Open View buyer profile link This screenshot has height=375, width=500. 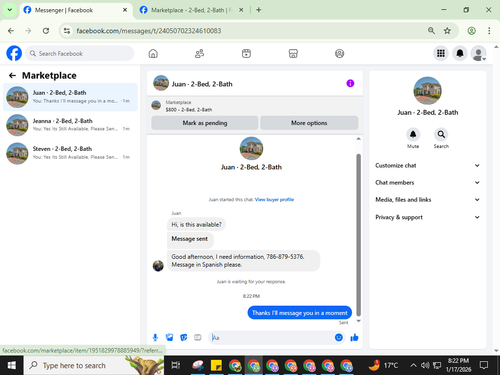pyautogui.click(x=274, y=200)
